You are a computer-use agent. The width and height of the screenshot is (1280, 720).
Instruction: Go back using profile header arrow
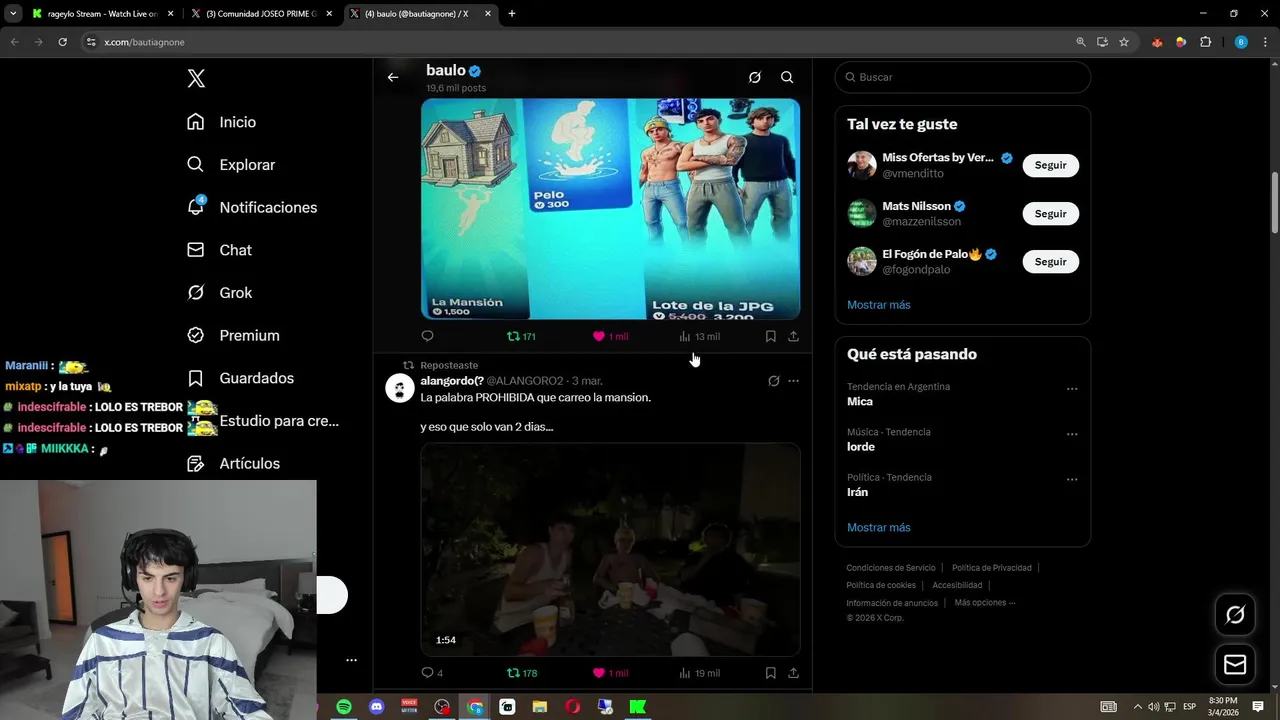click(x=393, y=77)
